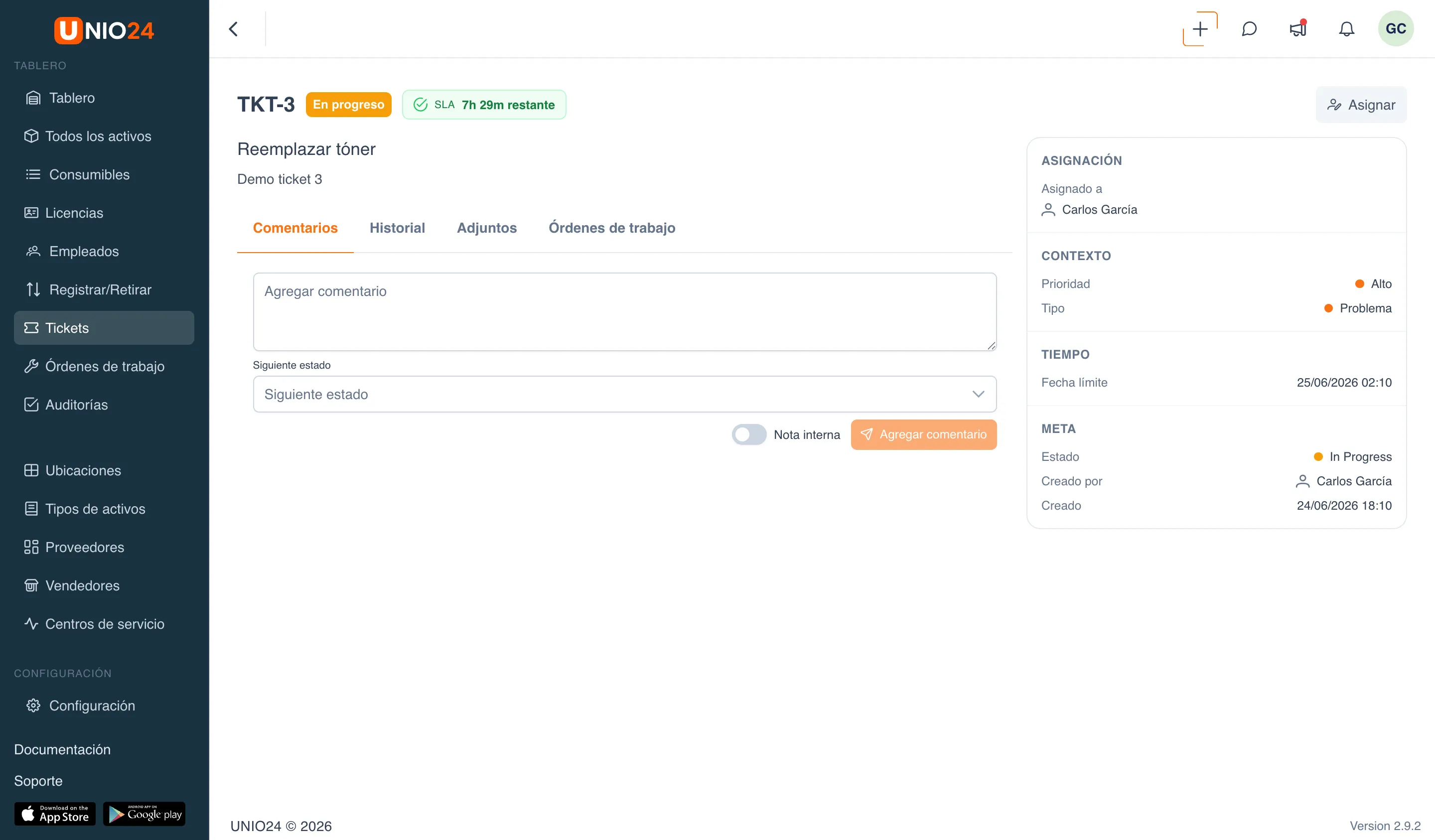Toggle the Nota interna switch
1435x840 pixels.
749,434
